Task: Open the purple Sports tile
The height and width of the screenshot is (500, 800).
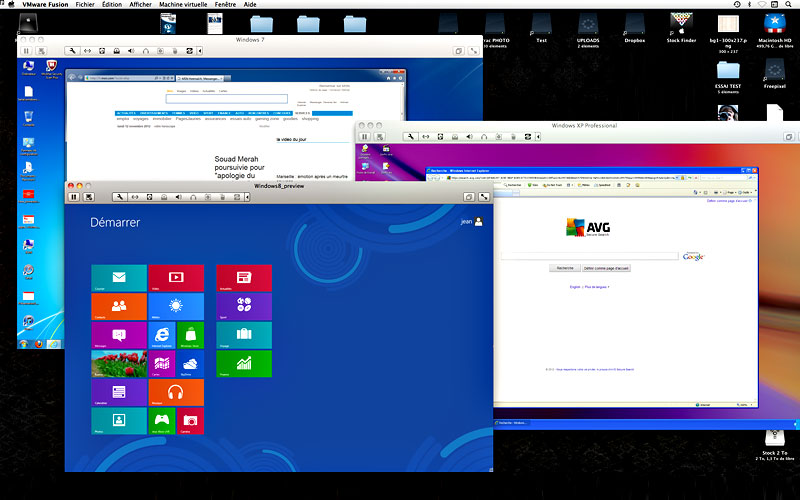Action: (244, 307)
